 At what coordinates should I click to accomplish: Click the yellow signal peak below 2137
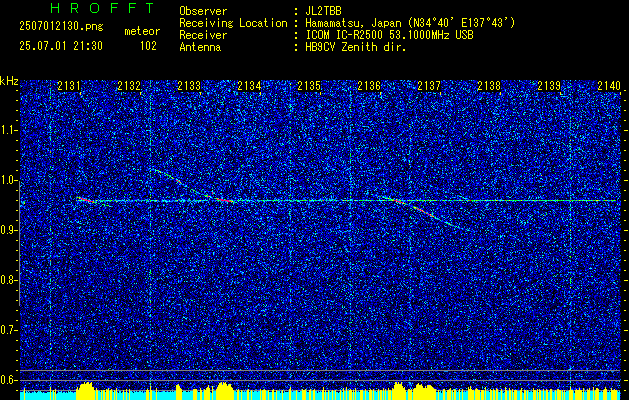[425, 391]
